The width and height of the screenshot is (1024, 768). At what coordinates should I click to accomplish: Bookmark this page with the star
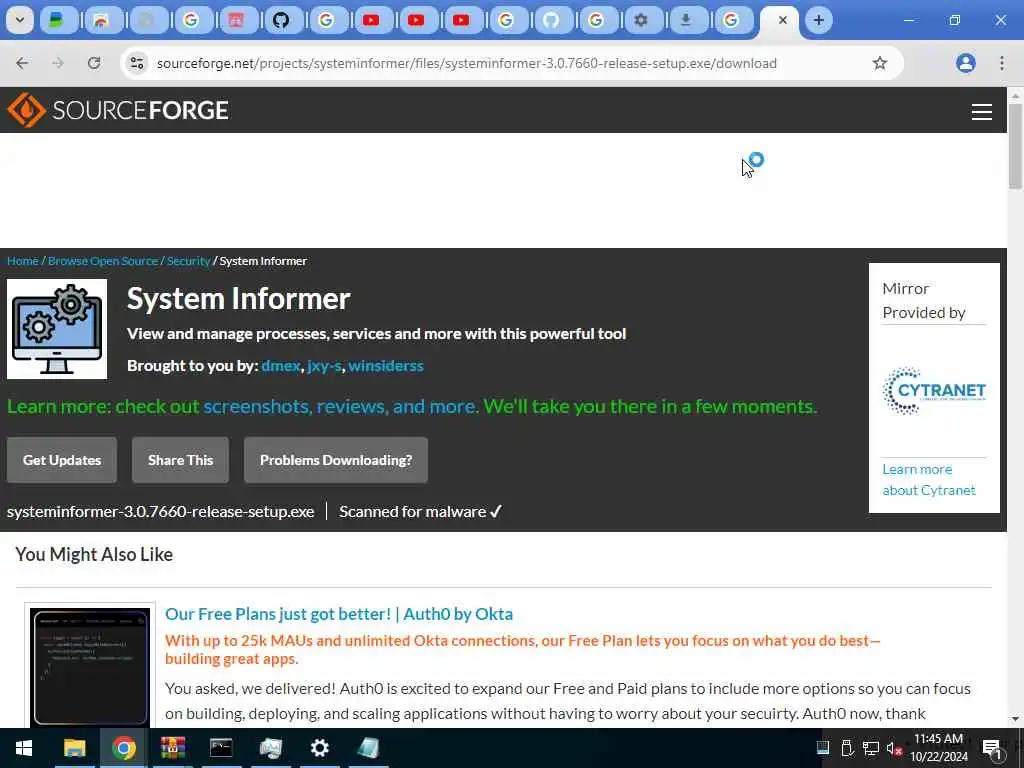click(x=880, y=63)
